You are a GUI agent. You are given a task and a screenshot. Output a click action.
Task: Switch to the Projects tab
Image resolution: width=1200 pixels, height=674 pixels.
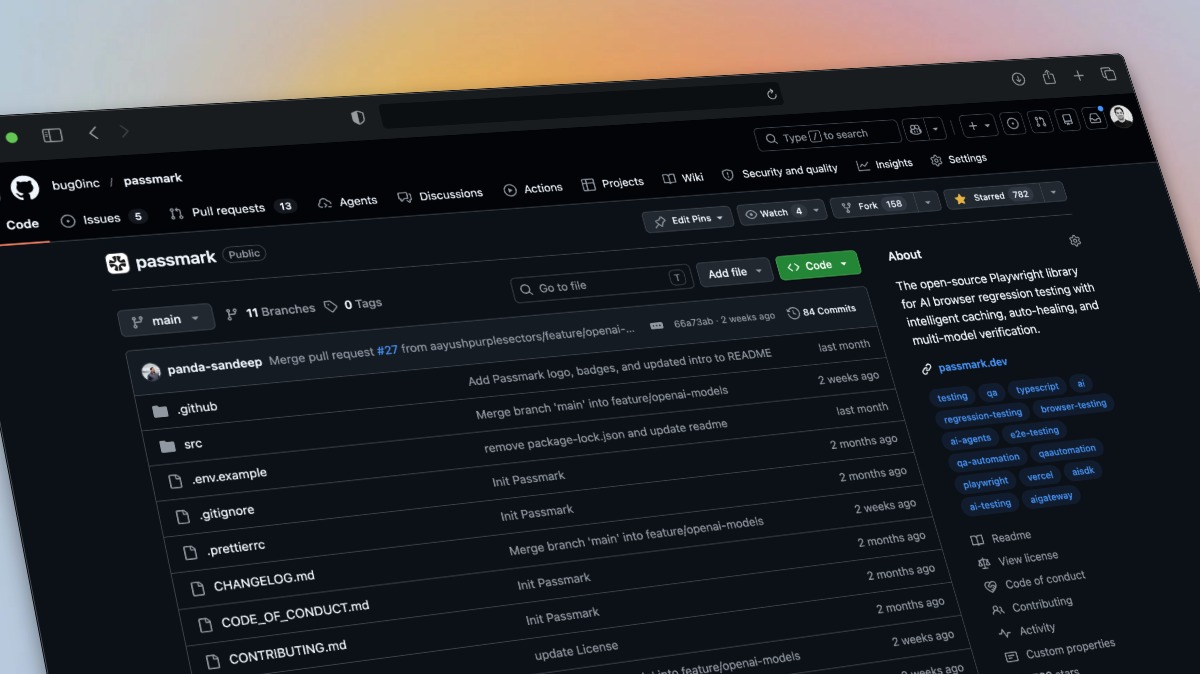pyautogui.click(x=613, y=183)
